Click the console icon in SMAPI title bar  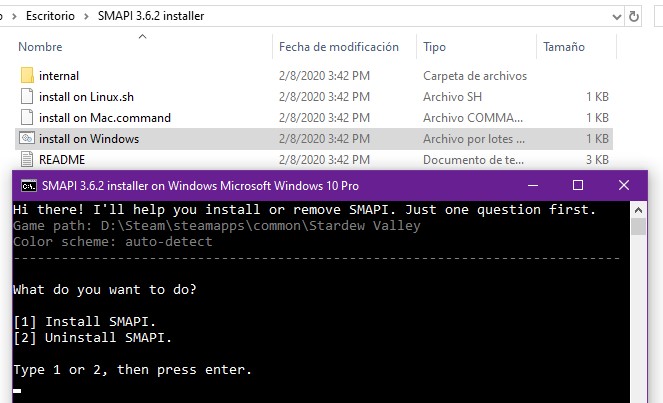coord(29,186)
